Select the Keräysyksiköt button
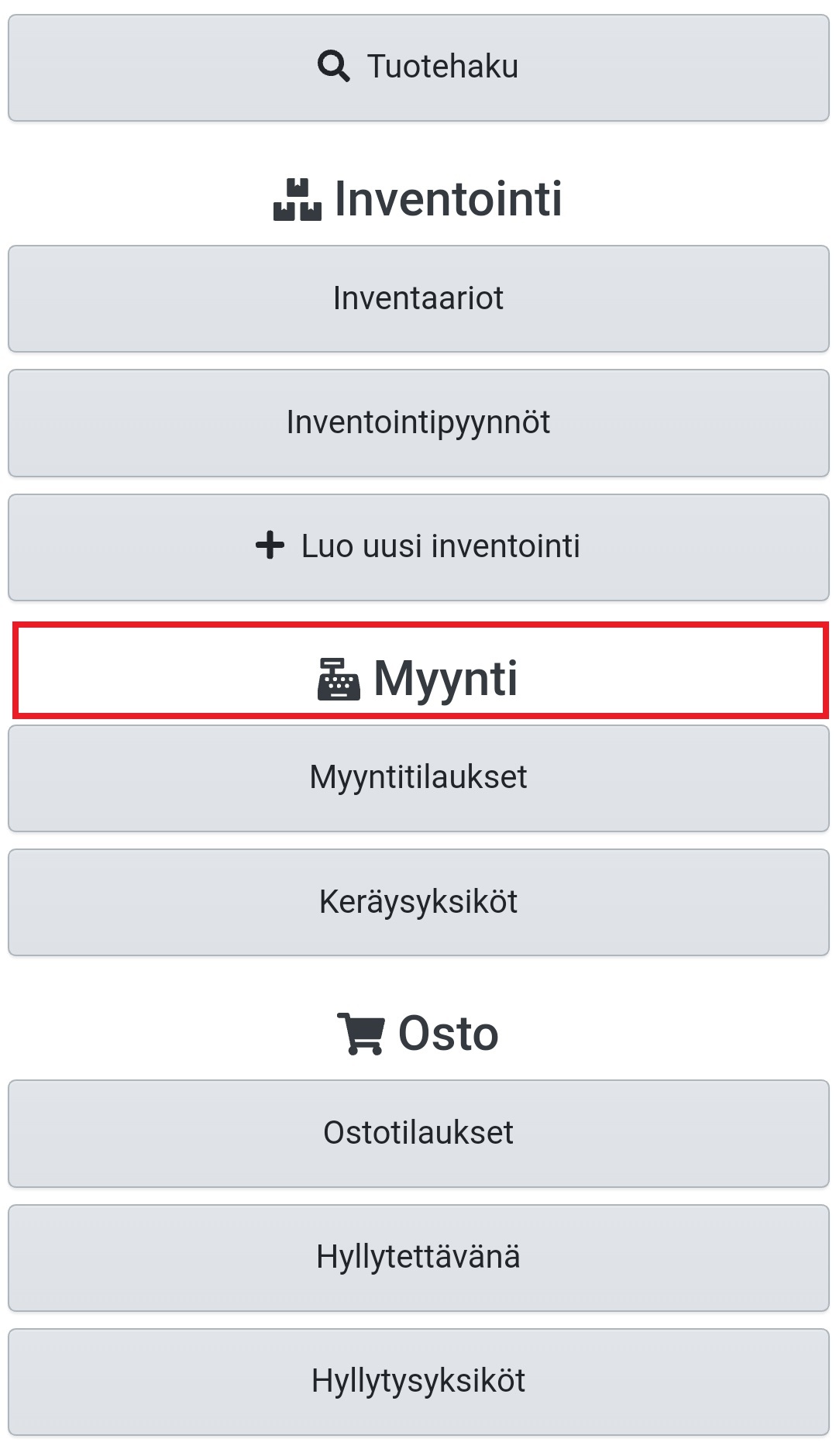This screenshot has width=836, height=1456. pyautogui.click(x=418, y=902)
